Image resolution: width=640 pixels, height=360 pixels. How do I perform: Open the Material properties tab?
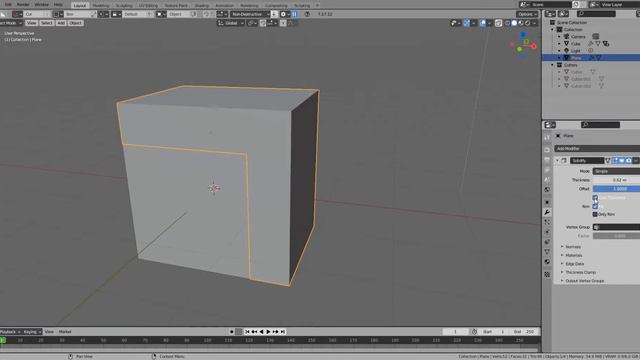pos(547,262)
